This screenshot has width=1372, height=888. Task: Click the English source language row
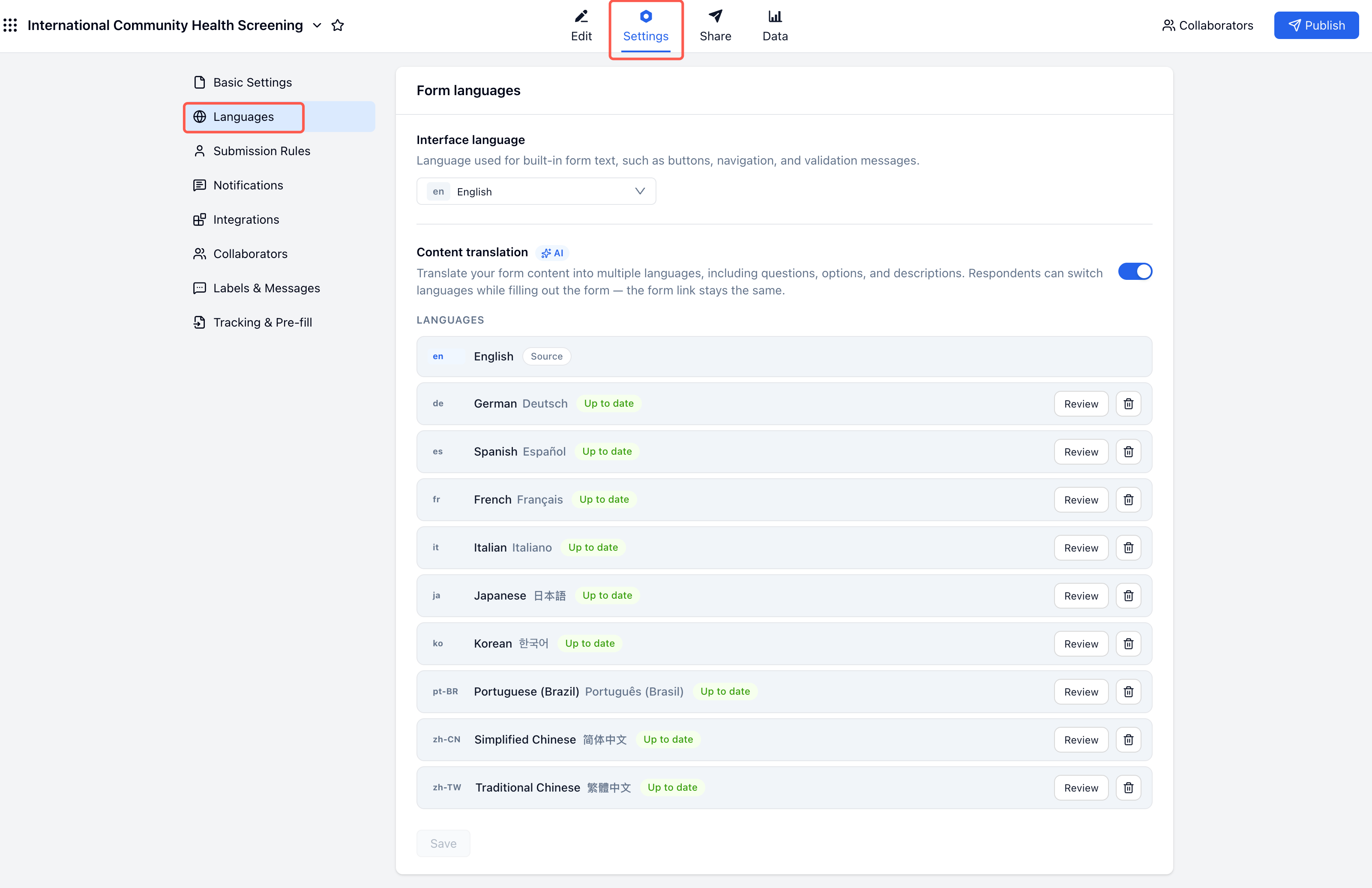tap(784, 356)
